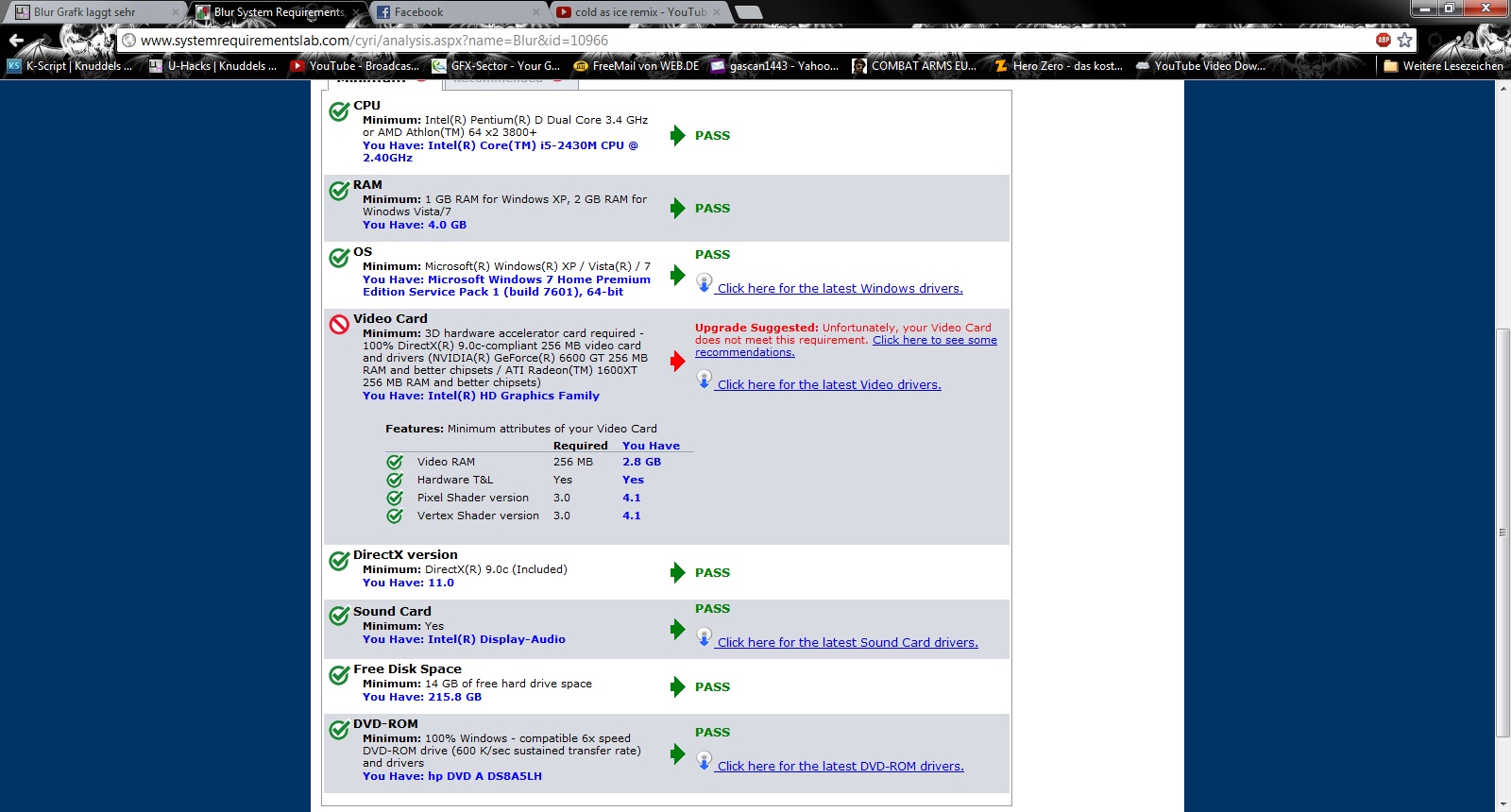Click the check icon beside Pixel Shader version
1511x812 pixels.
tap(395, 498)
